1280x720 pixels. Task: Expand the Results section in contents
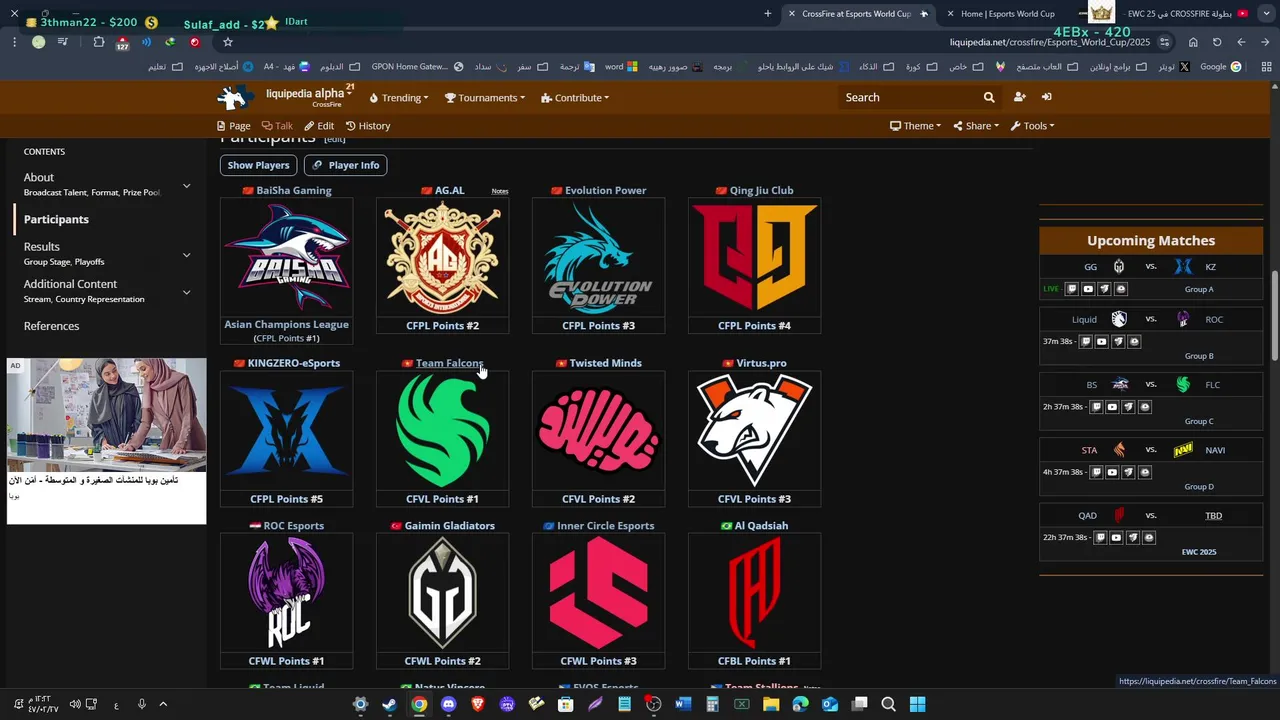pos(186,255)
